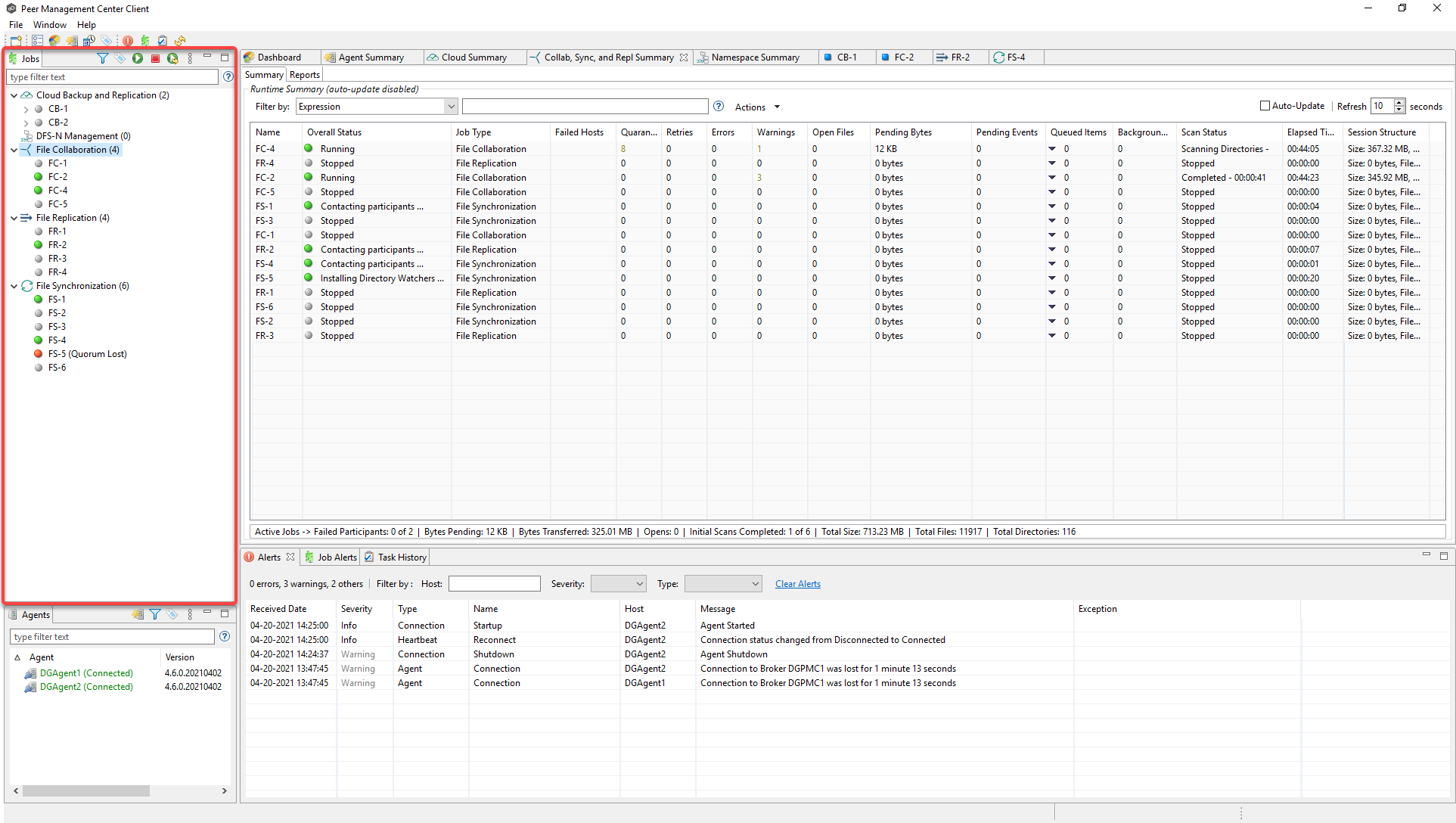1456x823 pixels.
Task: Click the blue filter funnel icon in Jobs panel
Action: pyautogui.click(x=103, y=58)
